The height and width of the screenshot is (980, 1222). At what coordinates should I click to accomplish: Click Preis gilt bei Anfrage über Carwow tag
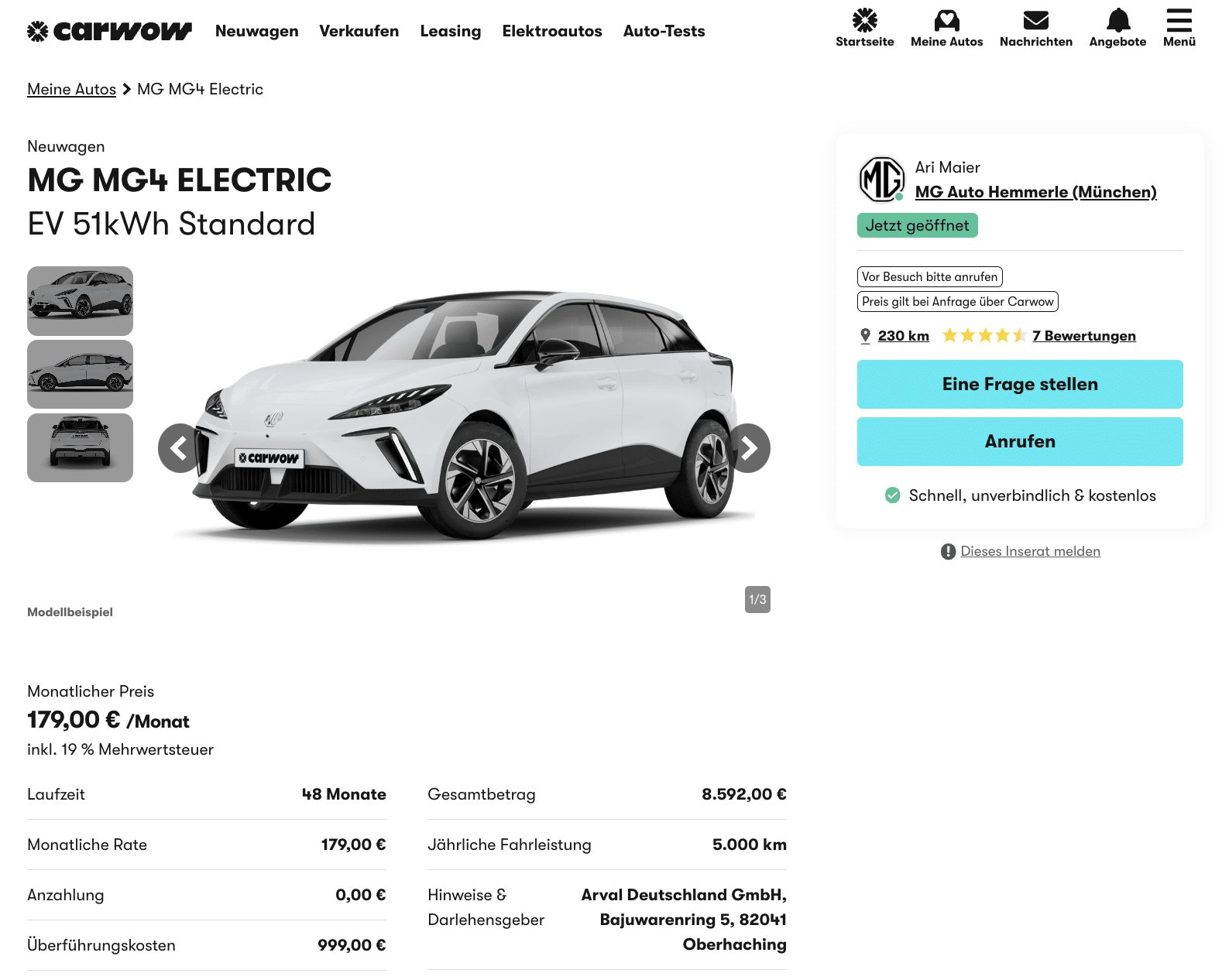[x=958, y=301]
